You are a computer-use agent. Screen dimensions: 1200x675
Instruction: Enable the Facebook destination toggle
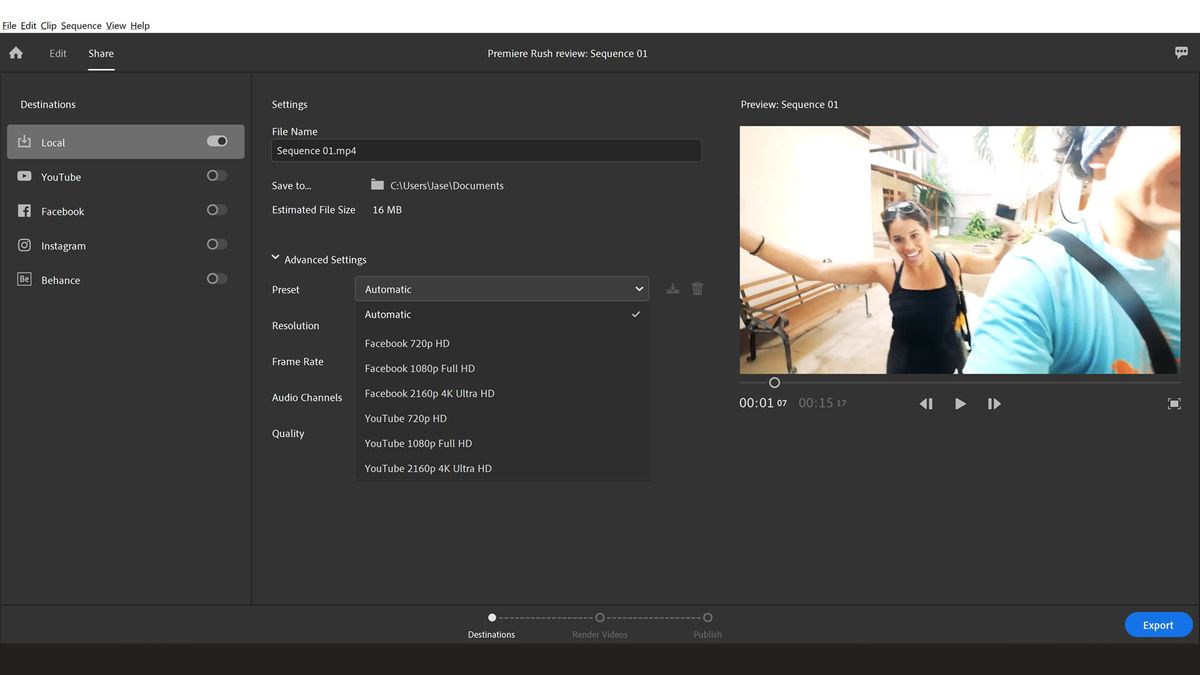tap(216, 209)
